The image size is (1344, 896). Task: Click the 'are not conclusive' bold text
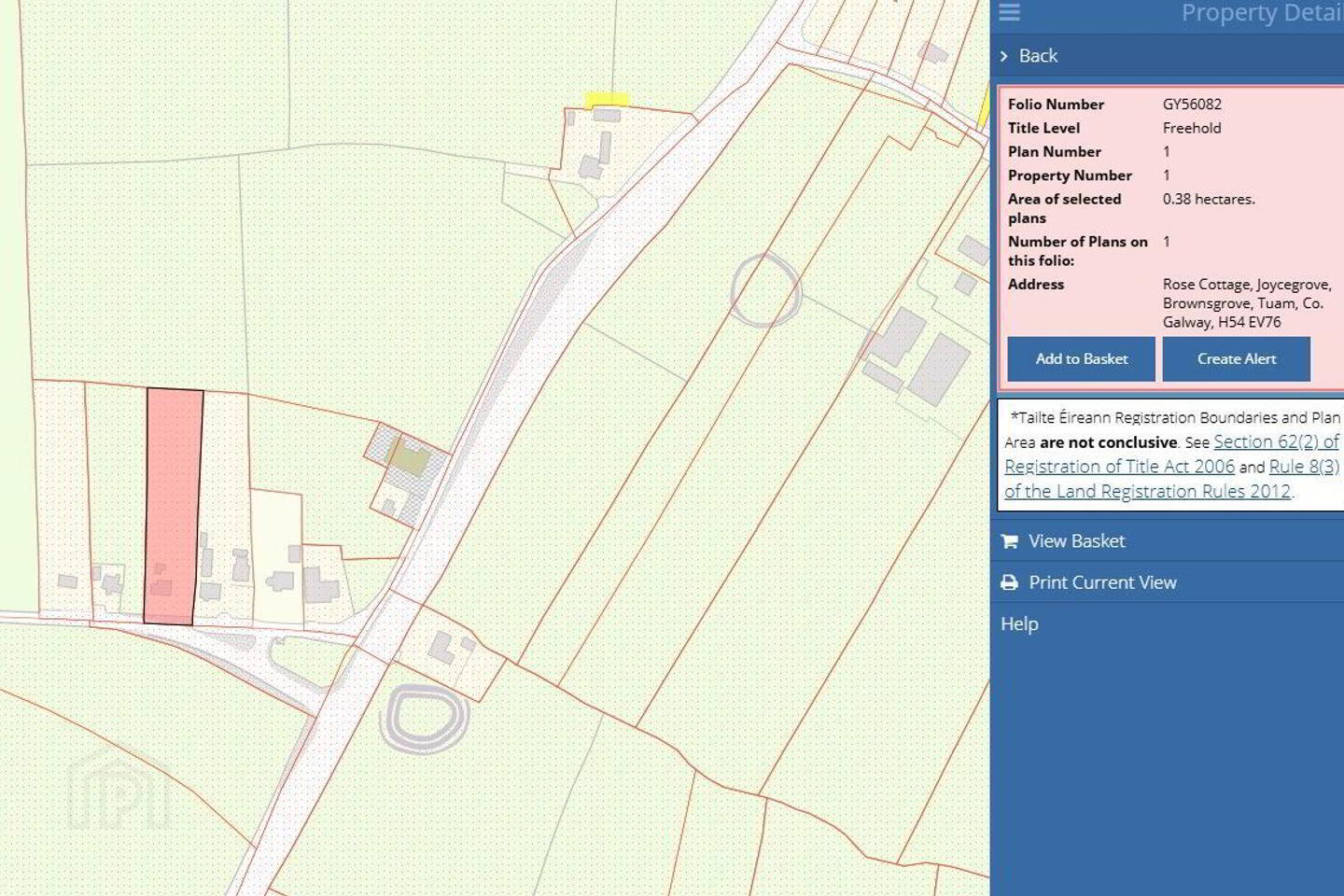point(1108,442)
